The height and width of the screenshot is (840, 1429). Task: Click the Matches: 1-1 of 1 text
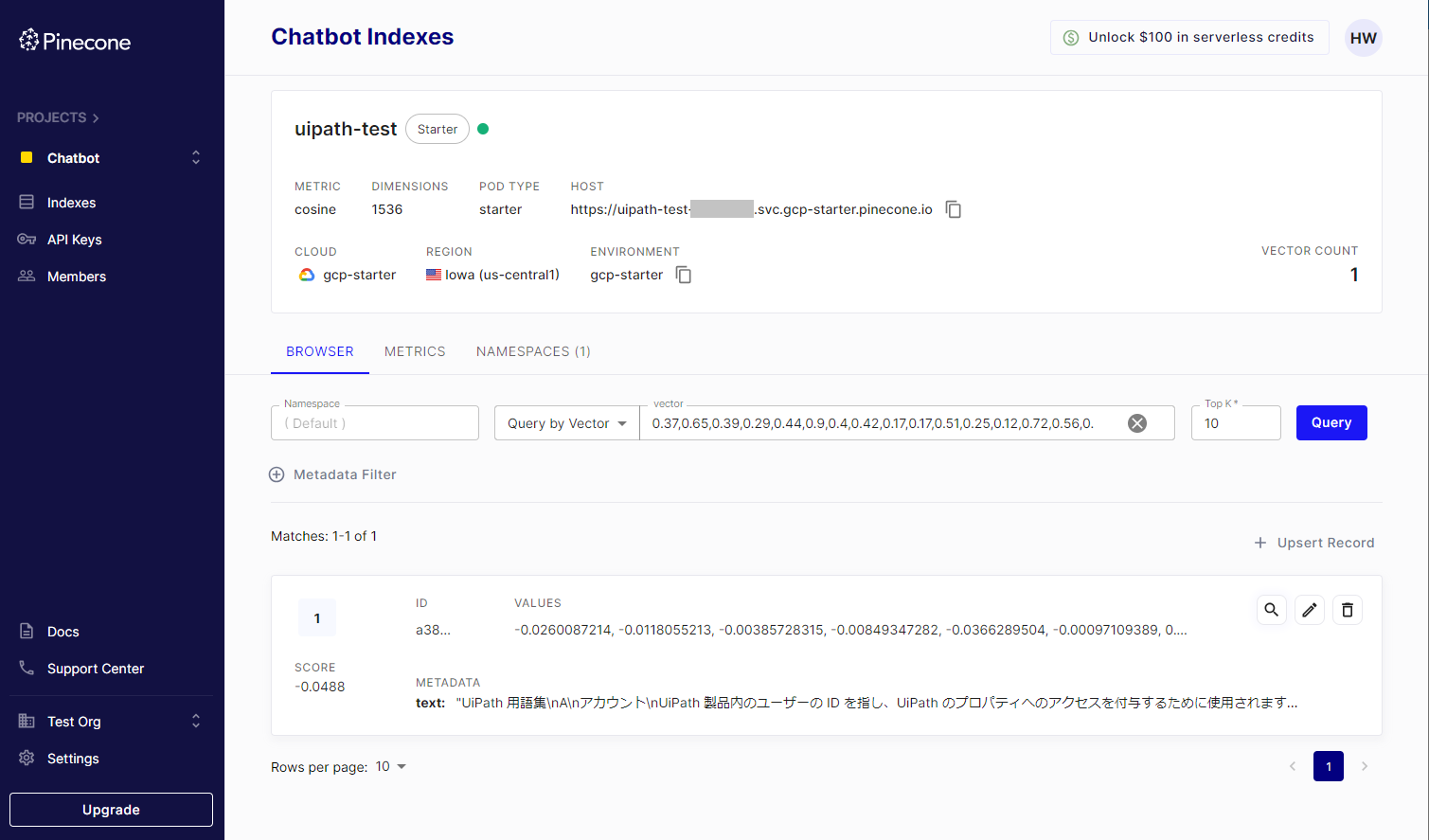coord(324,536)
